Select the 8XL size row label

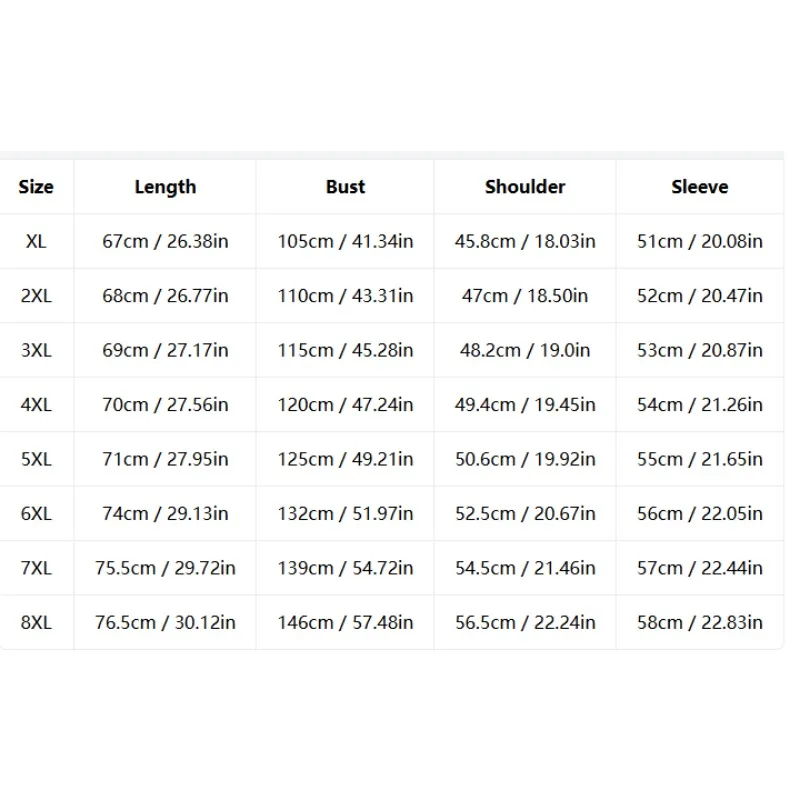point(36,622)
